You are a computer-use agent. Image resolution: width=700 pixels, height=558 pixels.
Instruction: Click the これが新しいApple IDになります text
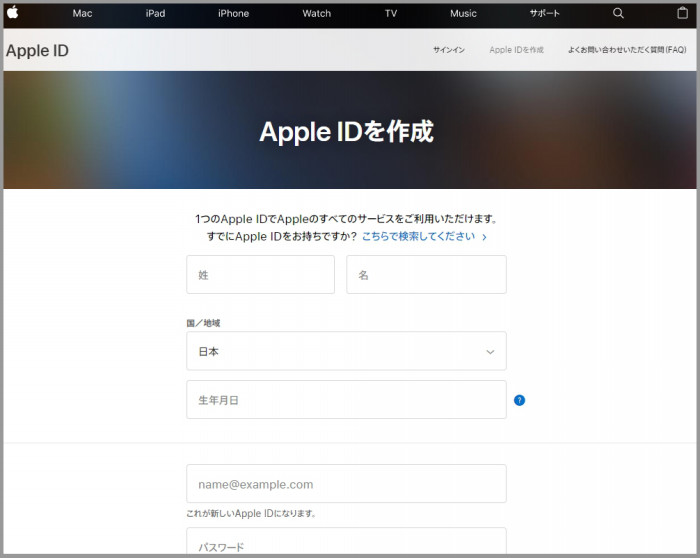click(x=251, y=513)
